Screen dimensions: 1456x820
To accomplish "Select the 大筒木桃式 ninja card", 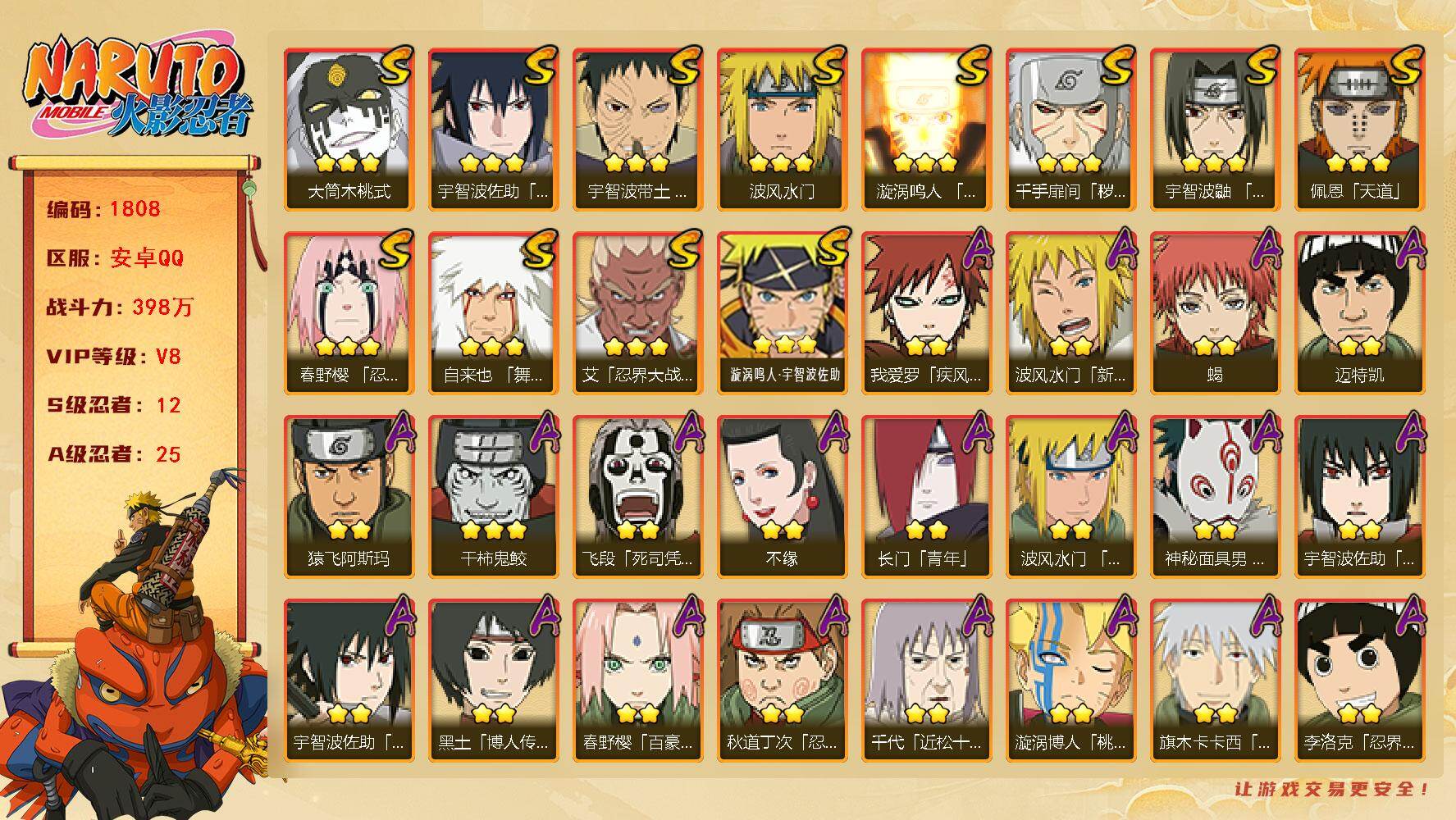I will pos(349,129).
